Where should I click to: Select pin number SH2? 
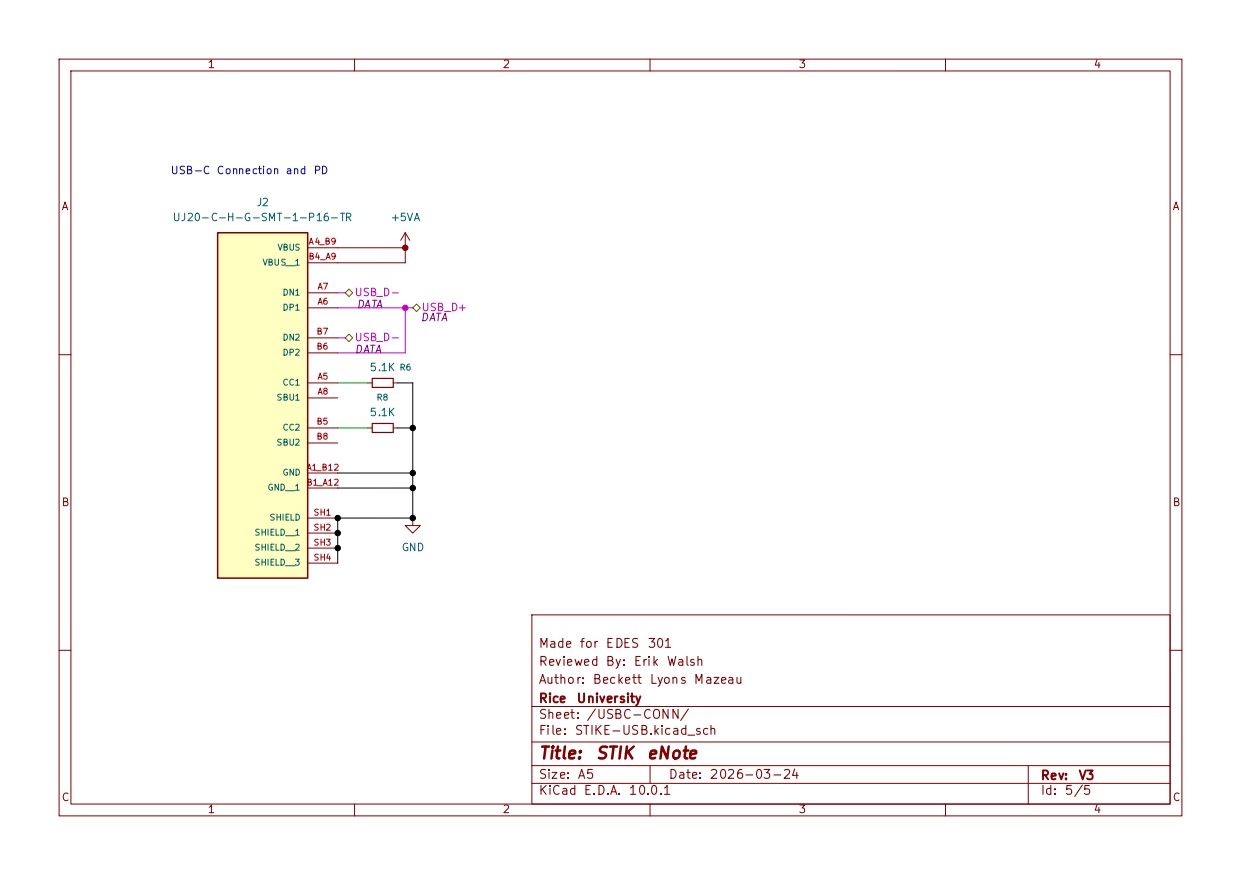[322, 526]
